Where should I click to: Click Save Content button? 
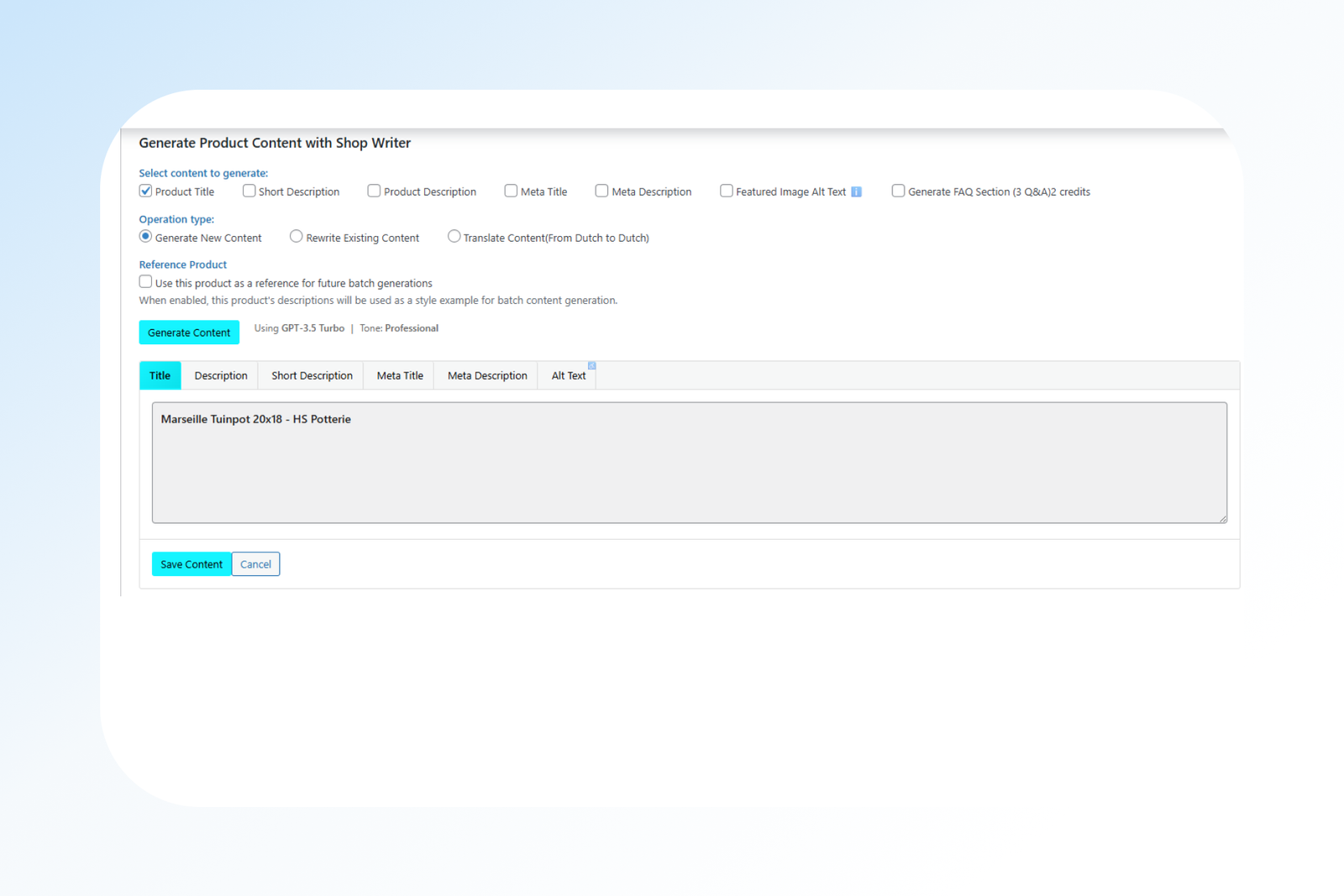click(x=192, y=564)
